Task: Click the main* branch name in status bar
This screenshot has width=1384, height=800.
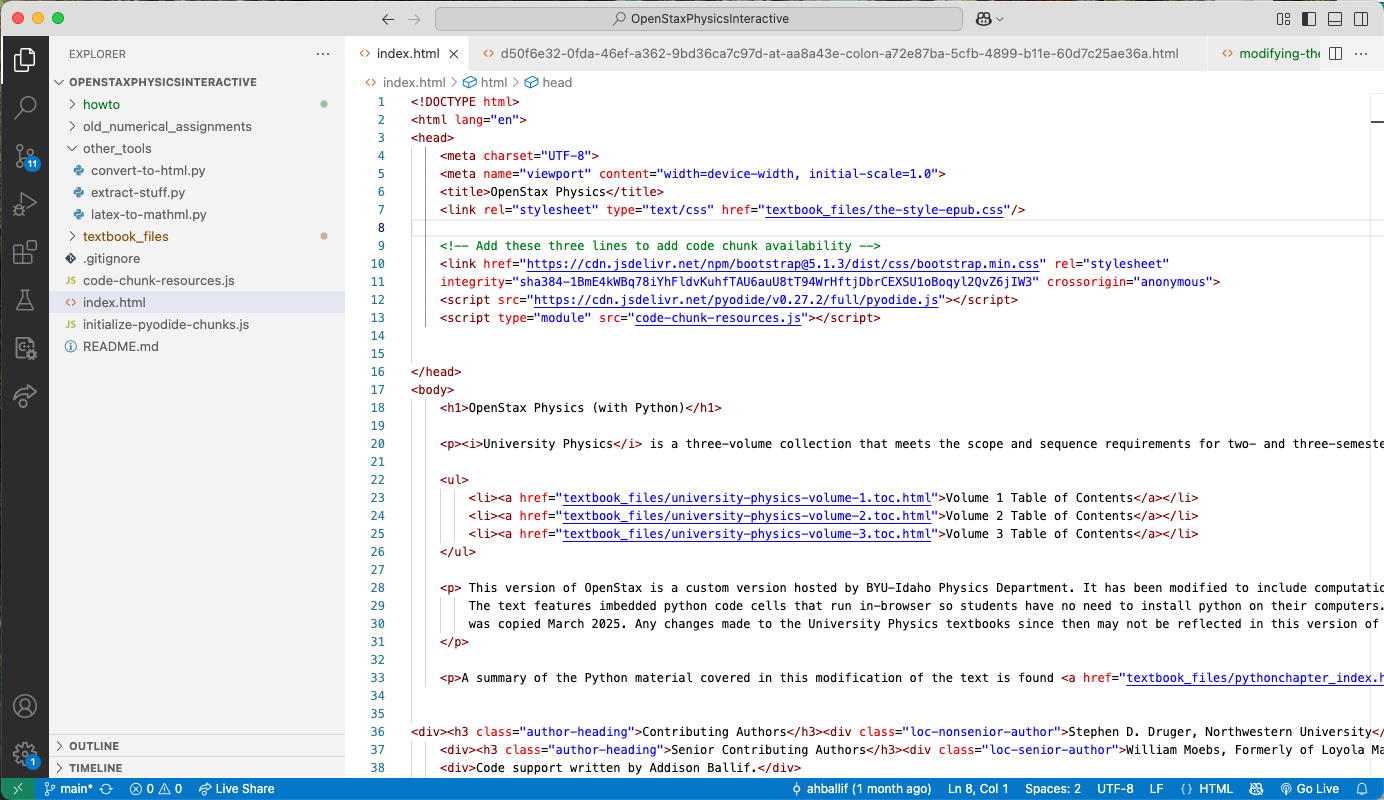Action: 72,788
